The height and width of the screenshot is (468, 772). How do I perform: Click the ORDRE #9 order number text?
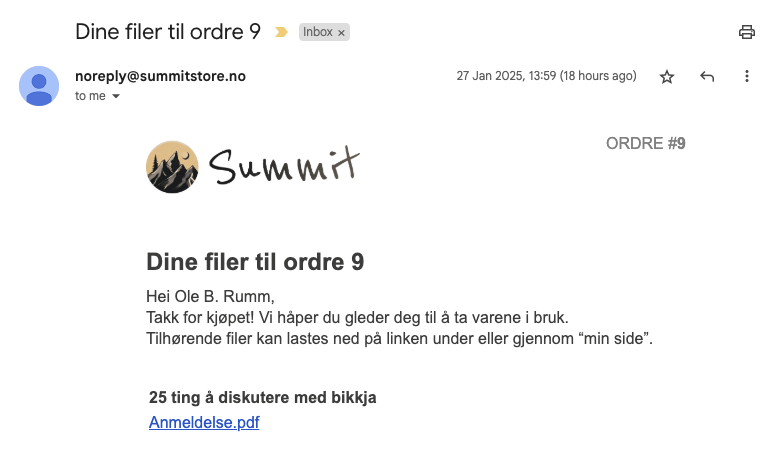[645, 143]
